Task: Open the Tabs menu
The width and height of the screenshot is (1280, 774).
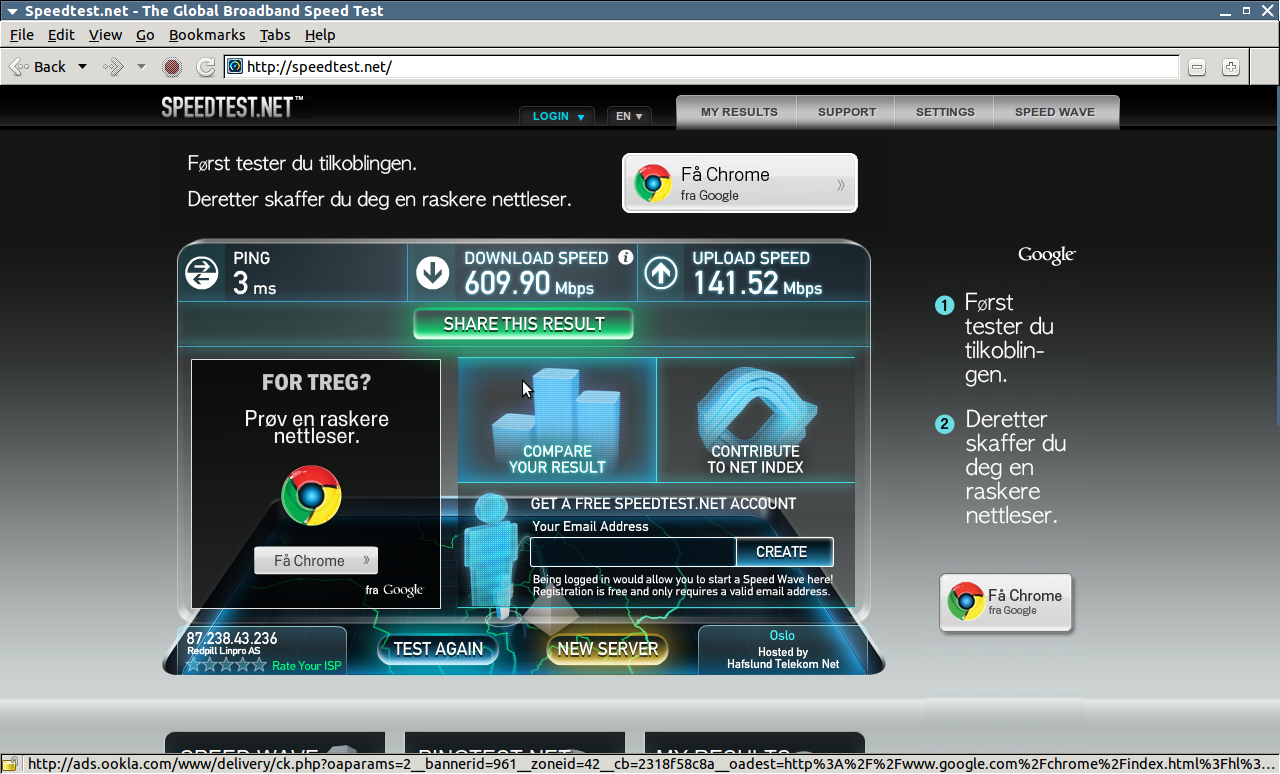Action: pos(275,35)
